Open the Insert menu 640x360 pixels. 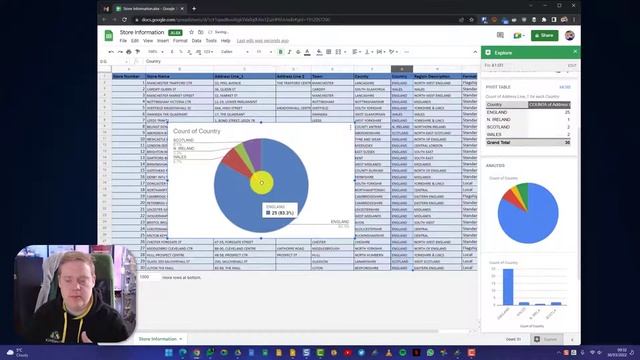coord(163,41)
